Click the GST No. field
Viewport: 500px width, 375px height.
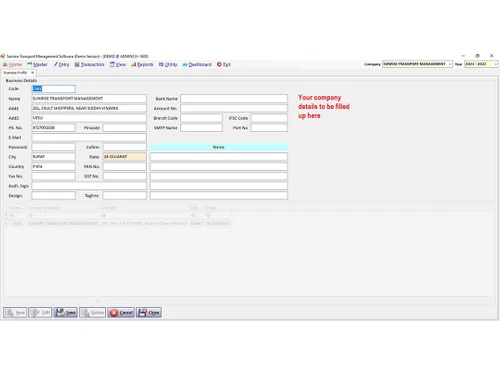click(x=125, y=176)
